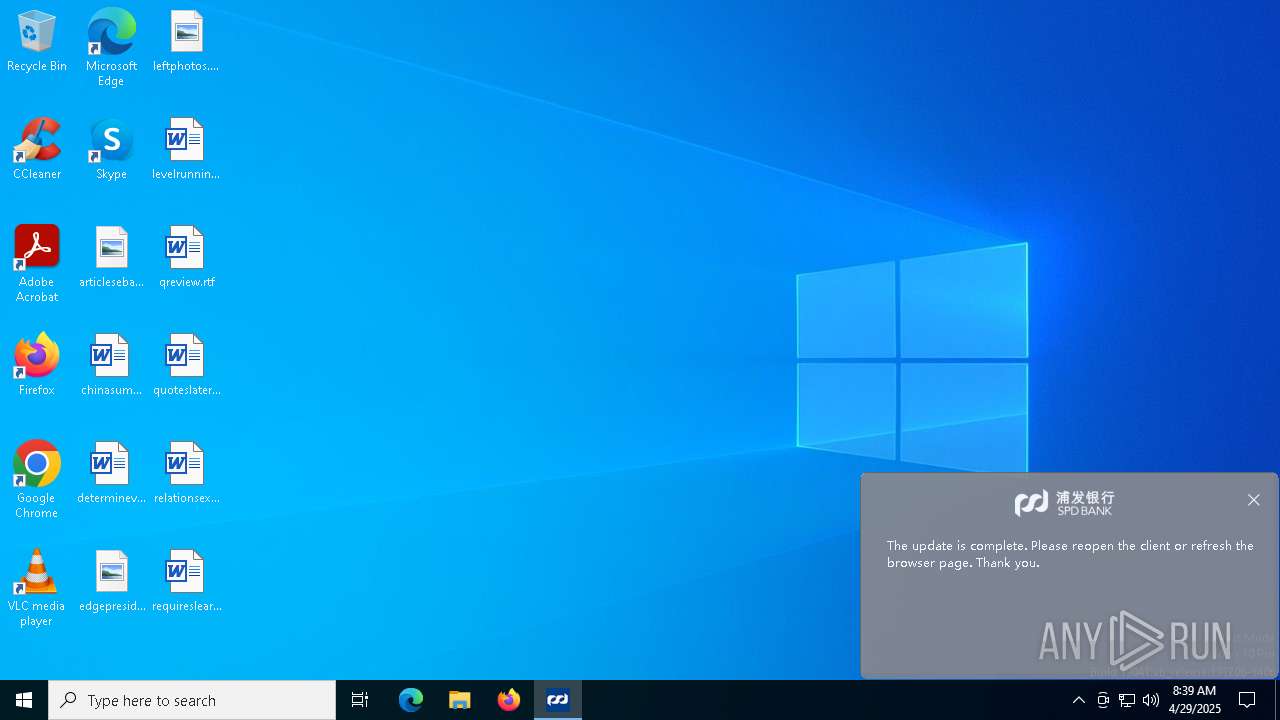Open CCleaner desktop shortcut
The image size is (1280, 720).
coord(37,149)
